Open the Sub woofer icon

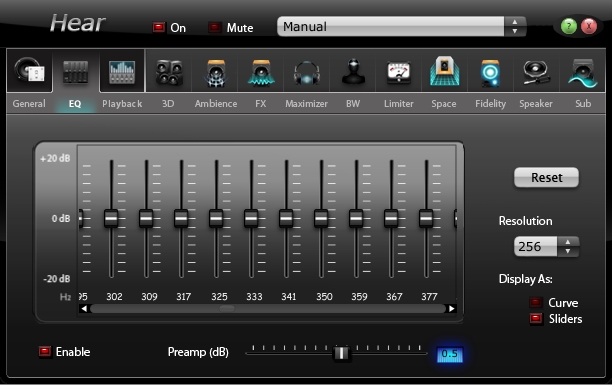pos(583,73)
